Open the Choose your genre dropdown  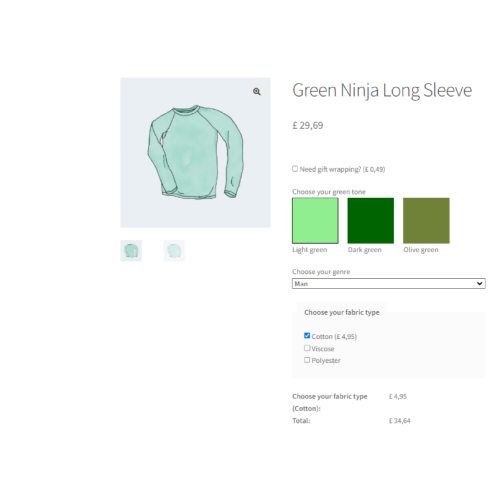tap(389, 284)
